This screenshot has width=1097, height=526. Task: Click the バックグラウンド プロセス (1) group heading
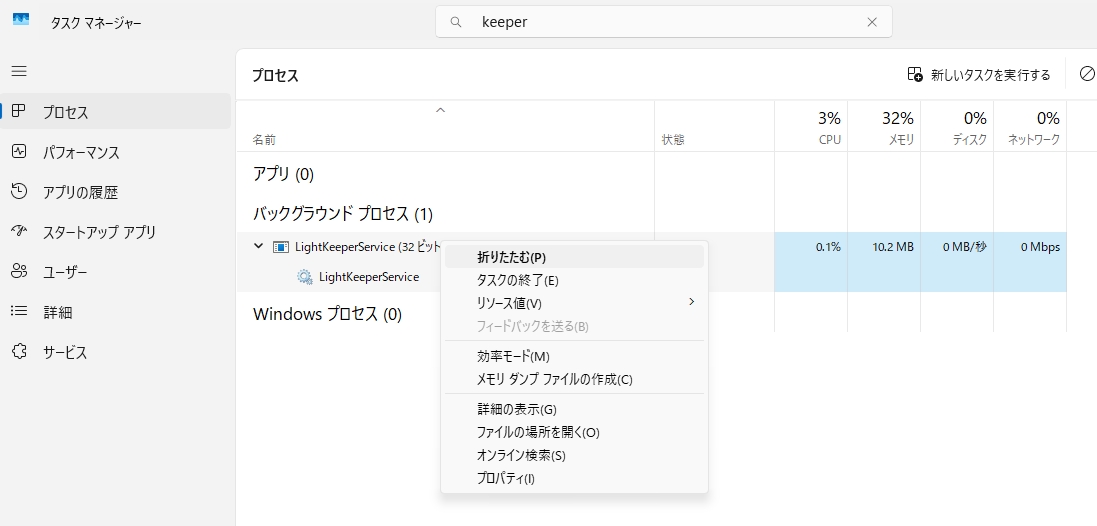point(343,213)
